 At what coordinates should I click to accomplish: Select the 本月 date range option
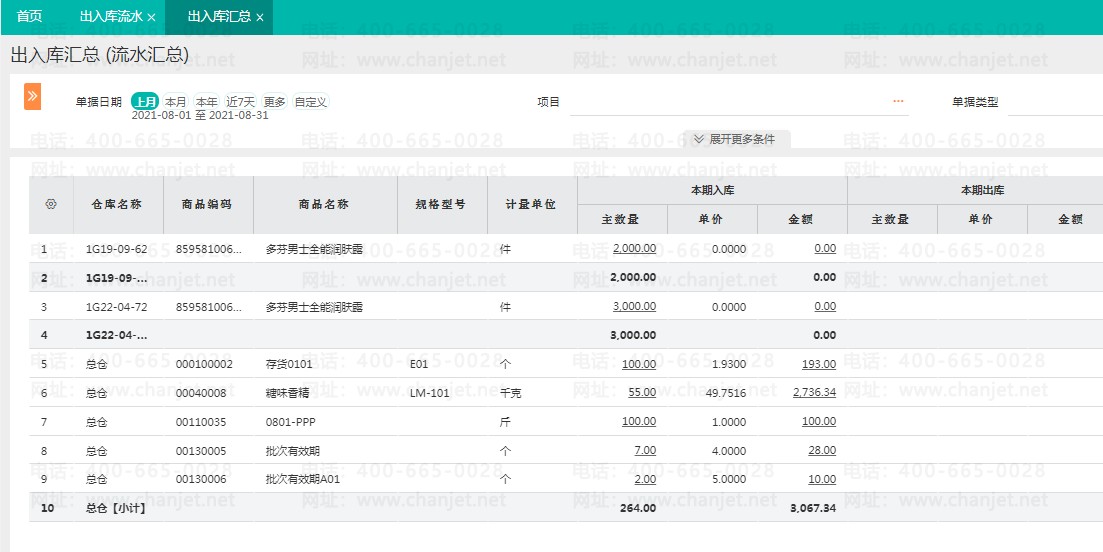pyautogui.click(x=176, y=102)
